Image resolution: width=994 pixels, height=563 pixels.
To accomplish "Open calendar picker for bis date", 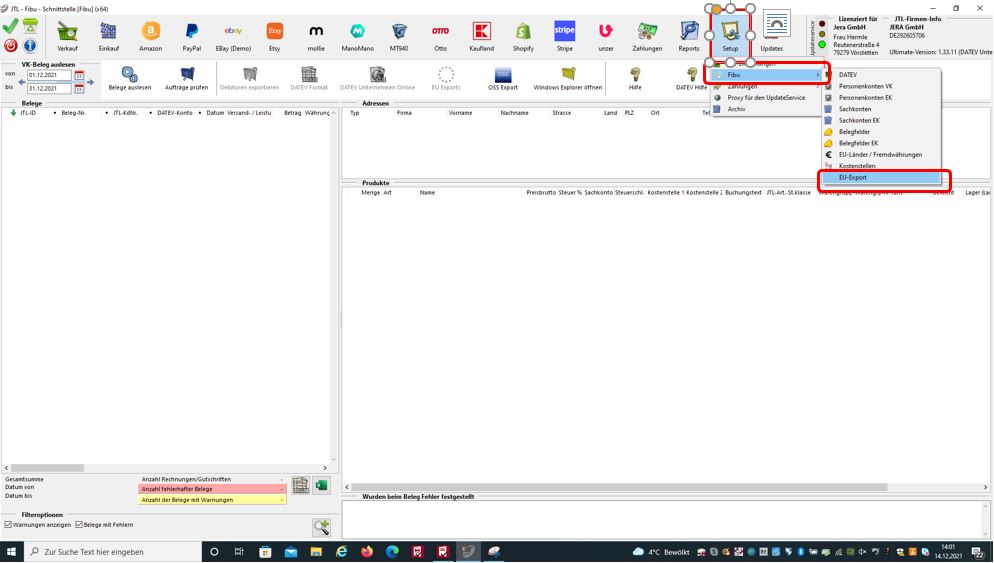I will (x=79, y=88).
